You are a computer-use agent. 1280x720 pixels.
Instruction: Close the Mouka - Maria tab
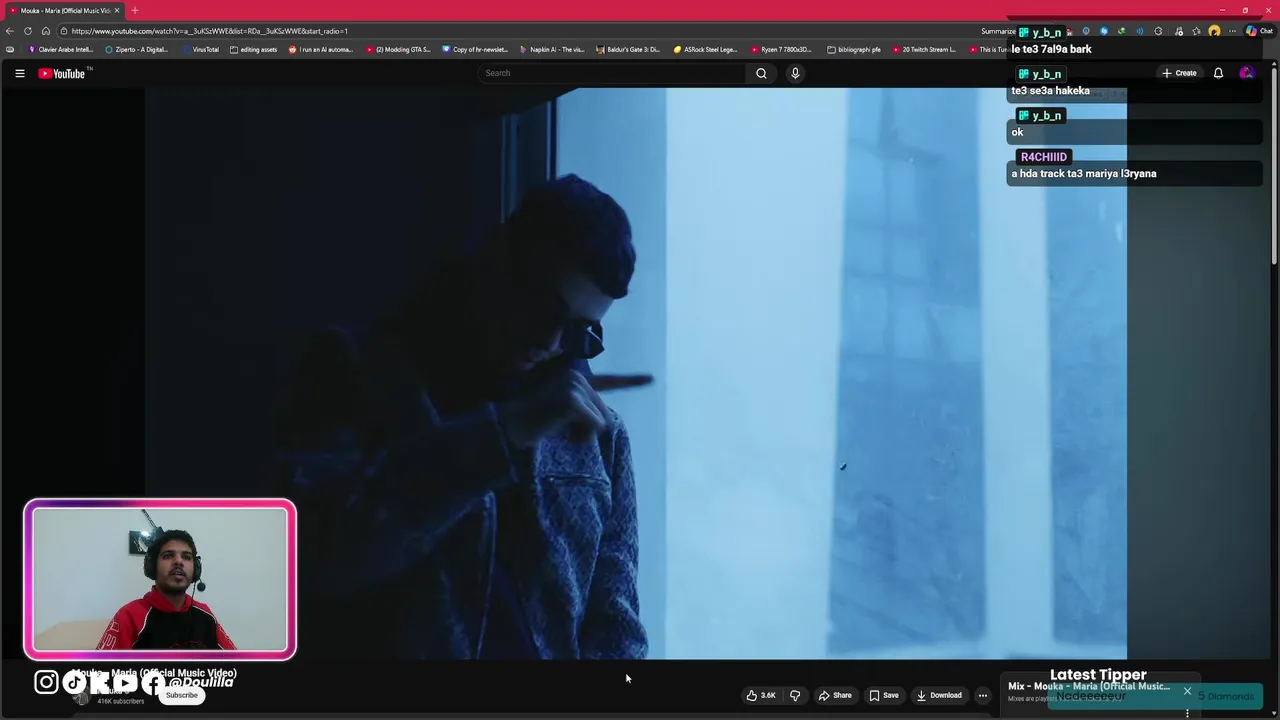click(117, 10)
